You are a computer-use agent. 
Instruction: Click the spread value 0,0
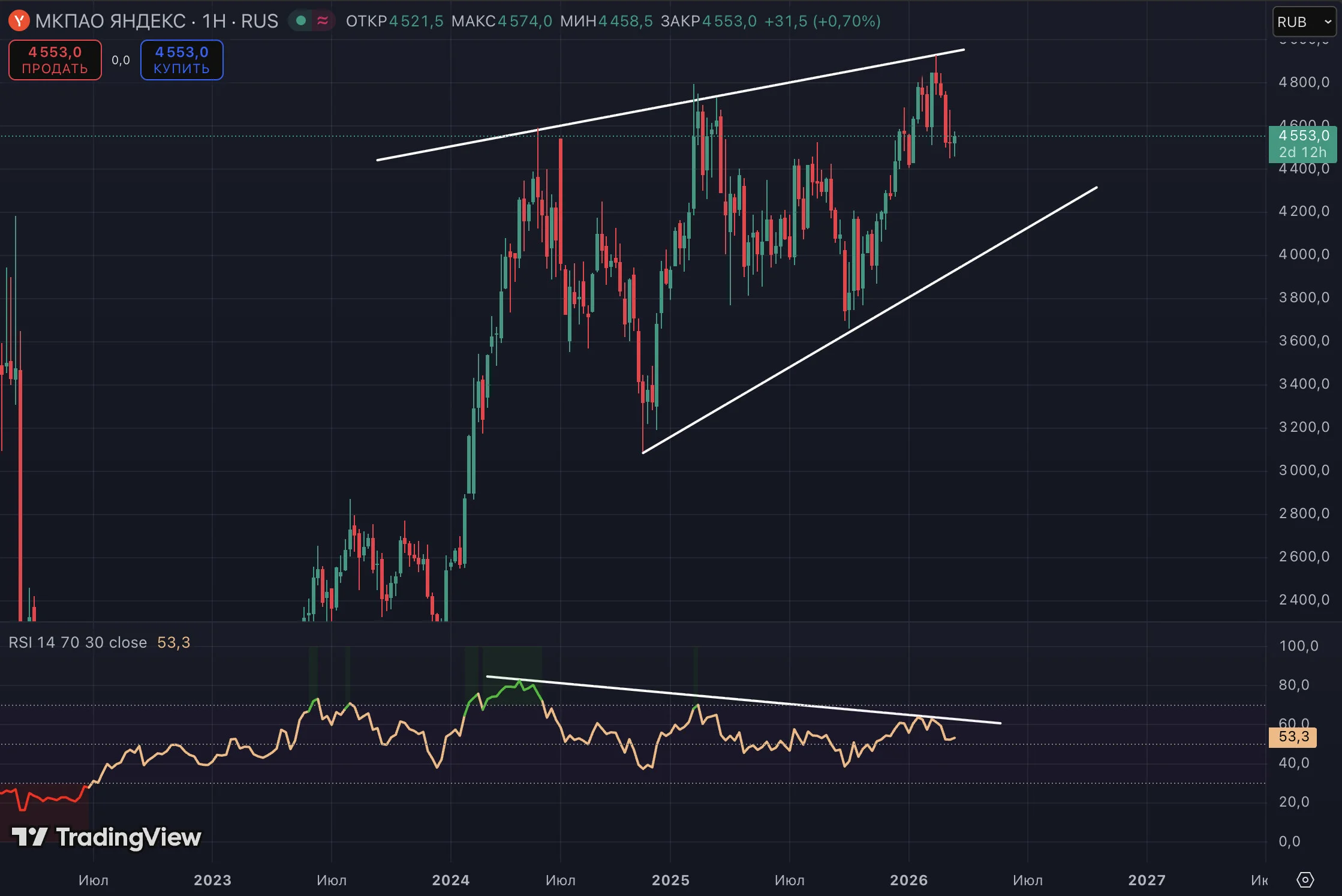121,60
